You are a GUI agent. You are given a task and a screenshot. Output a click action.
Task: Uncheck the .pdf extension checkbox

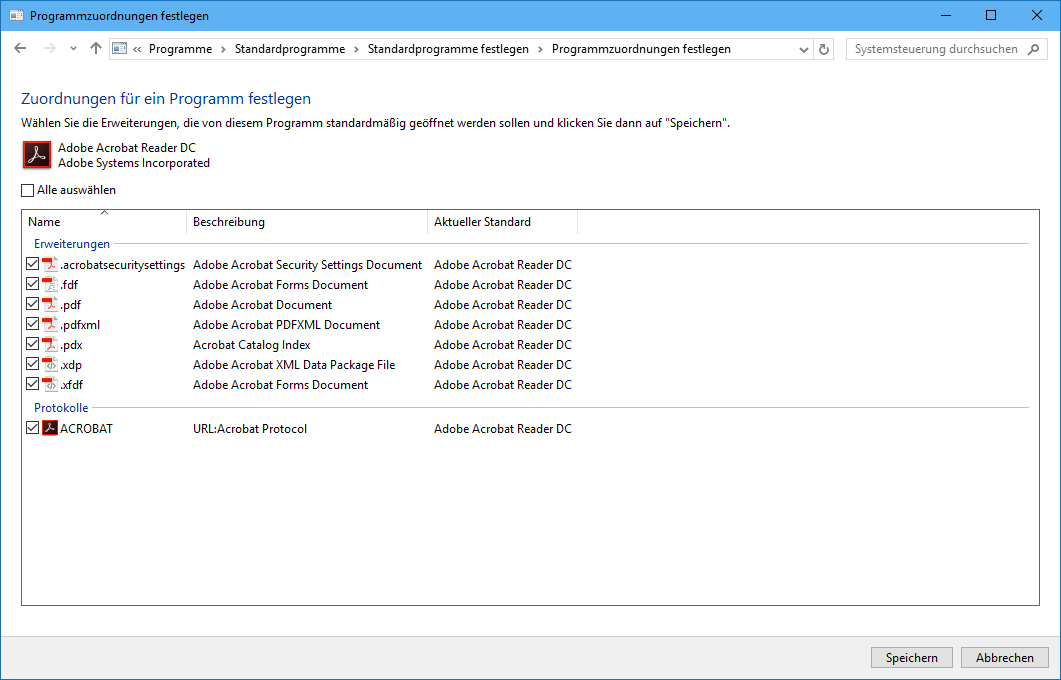pyautogui.click(x=32, y=303)
